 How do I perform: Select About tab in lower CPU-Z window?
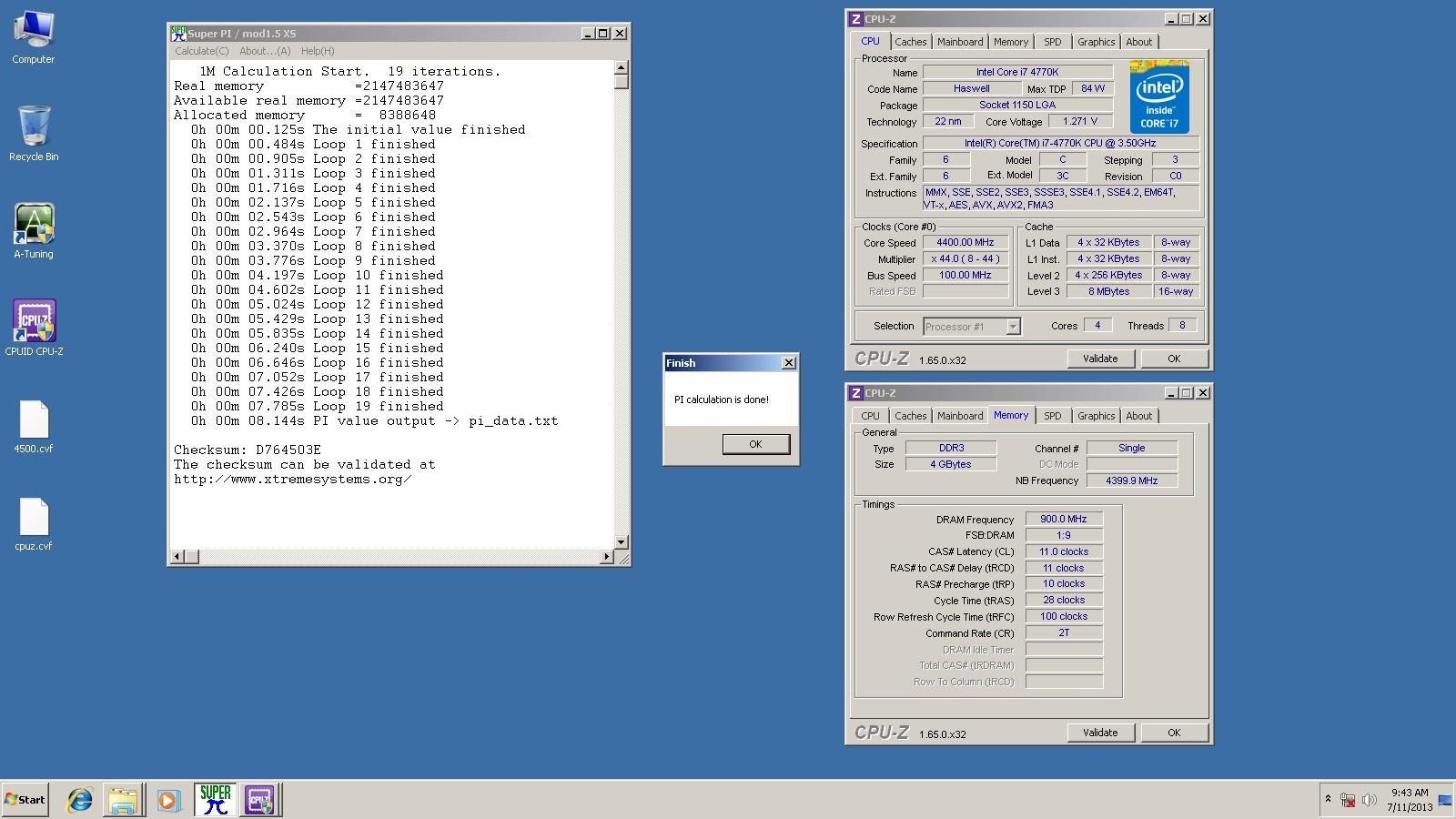(x=1138, y=416)
